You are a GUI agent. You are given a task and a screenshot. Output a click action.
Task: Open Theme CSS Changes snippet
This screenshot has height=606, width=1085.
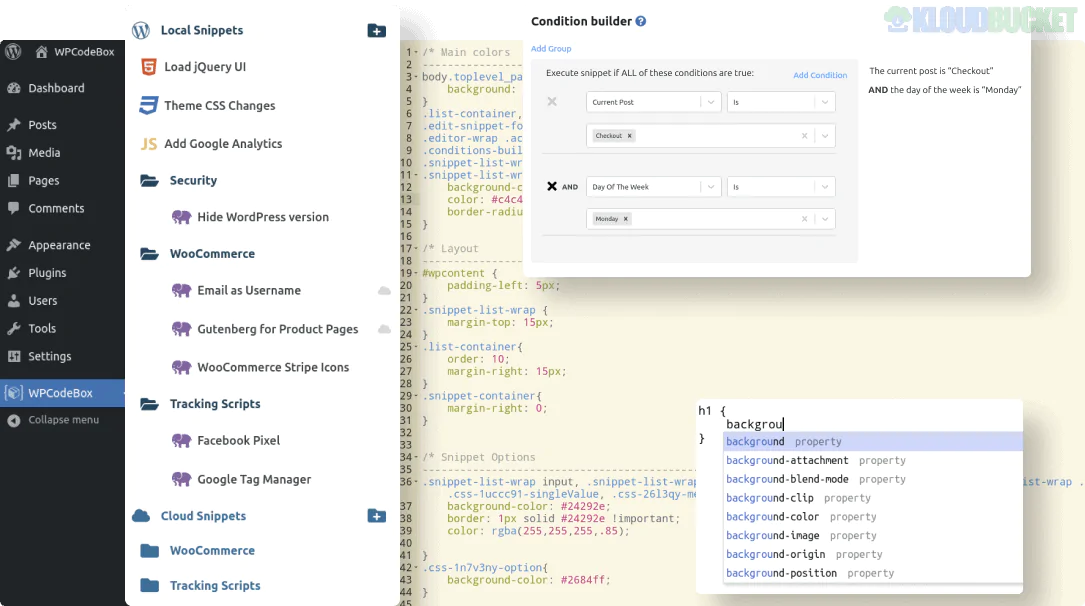219,106
